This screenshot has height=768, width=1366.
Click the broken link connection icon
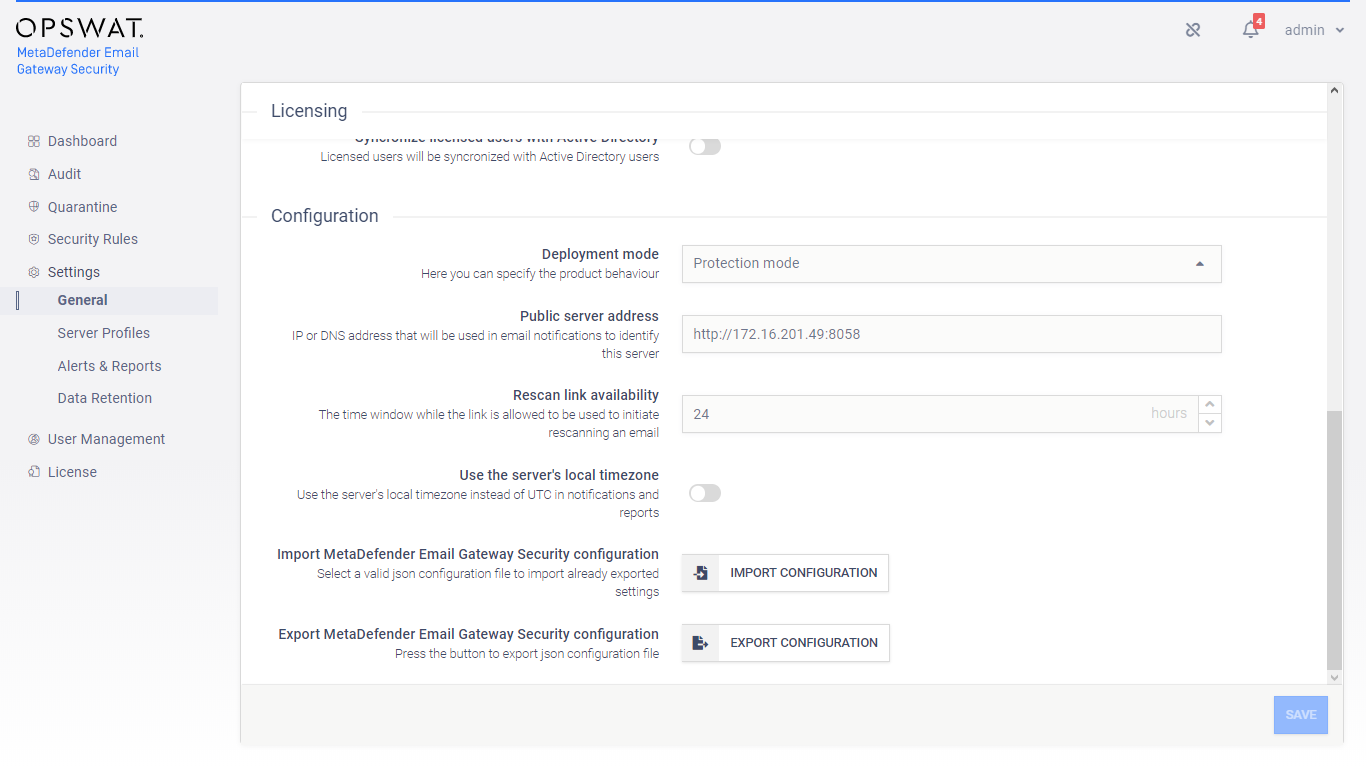point(1193,30)
